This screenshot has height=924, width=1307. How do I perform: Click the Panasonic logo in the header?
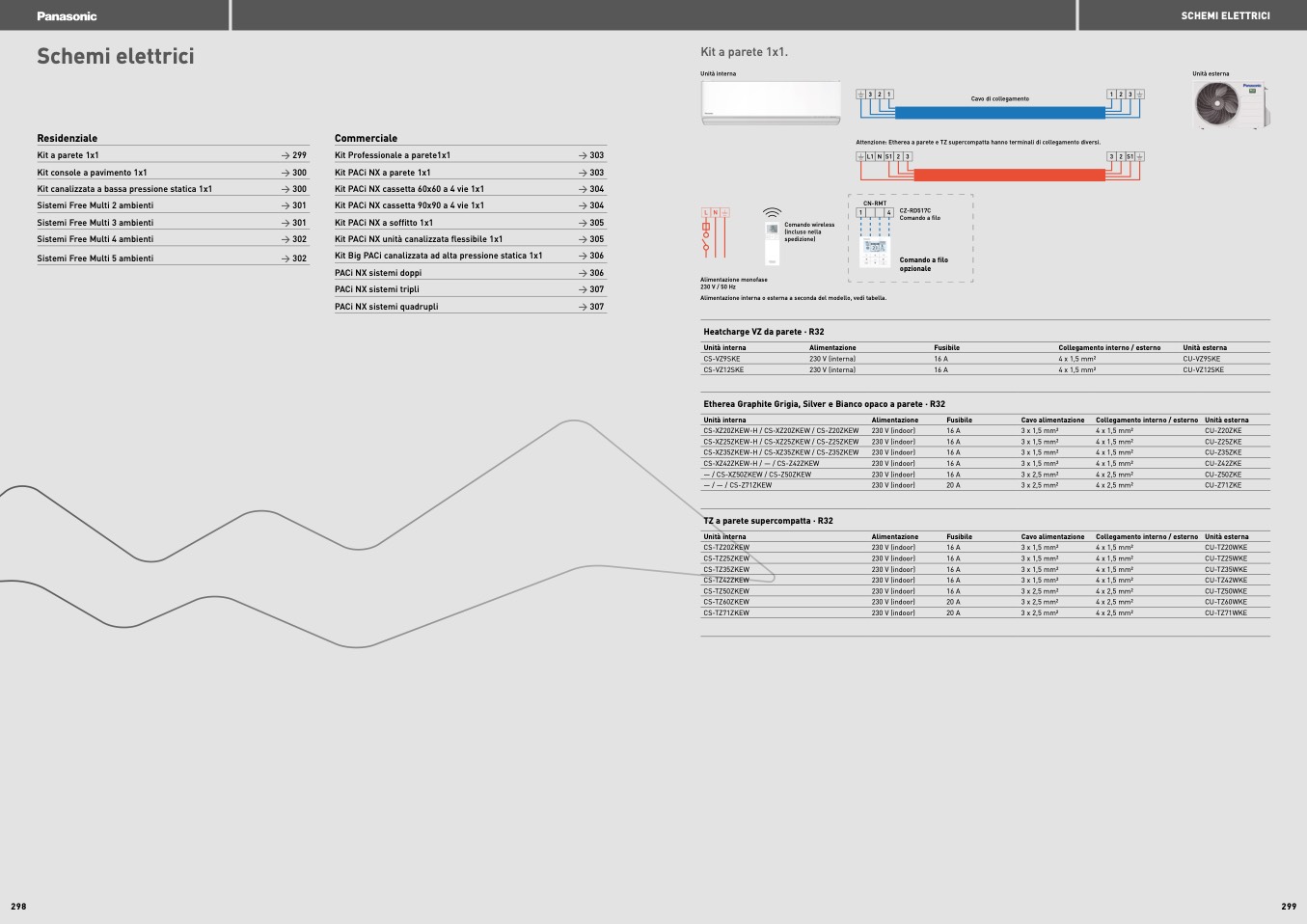[x=67, y=16]
